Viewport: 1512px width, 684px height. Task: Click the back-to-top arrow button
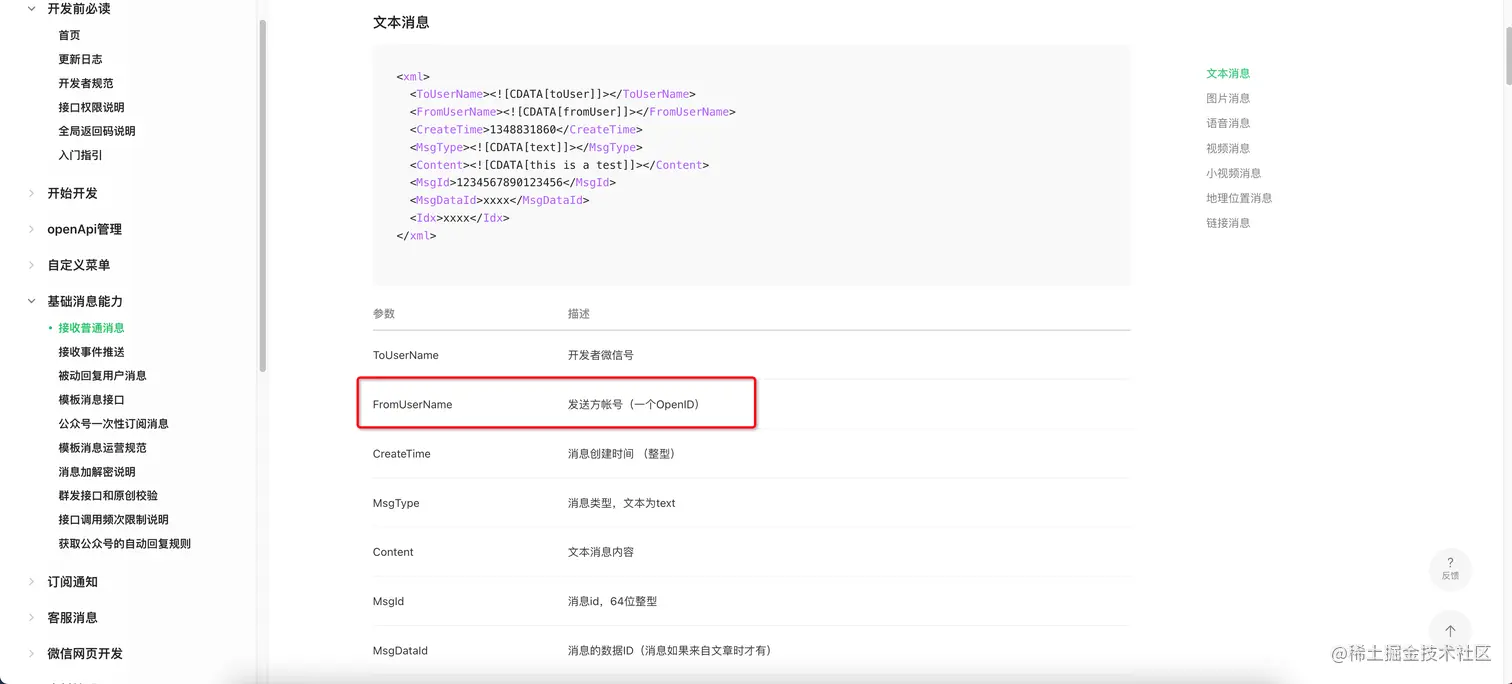(1450, 631)
